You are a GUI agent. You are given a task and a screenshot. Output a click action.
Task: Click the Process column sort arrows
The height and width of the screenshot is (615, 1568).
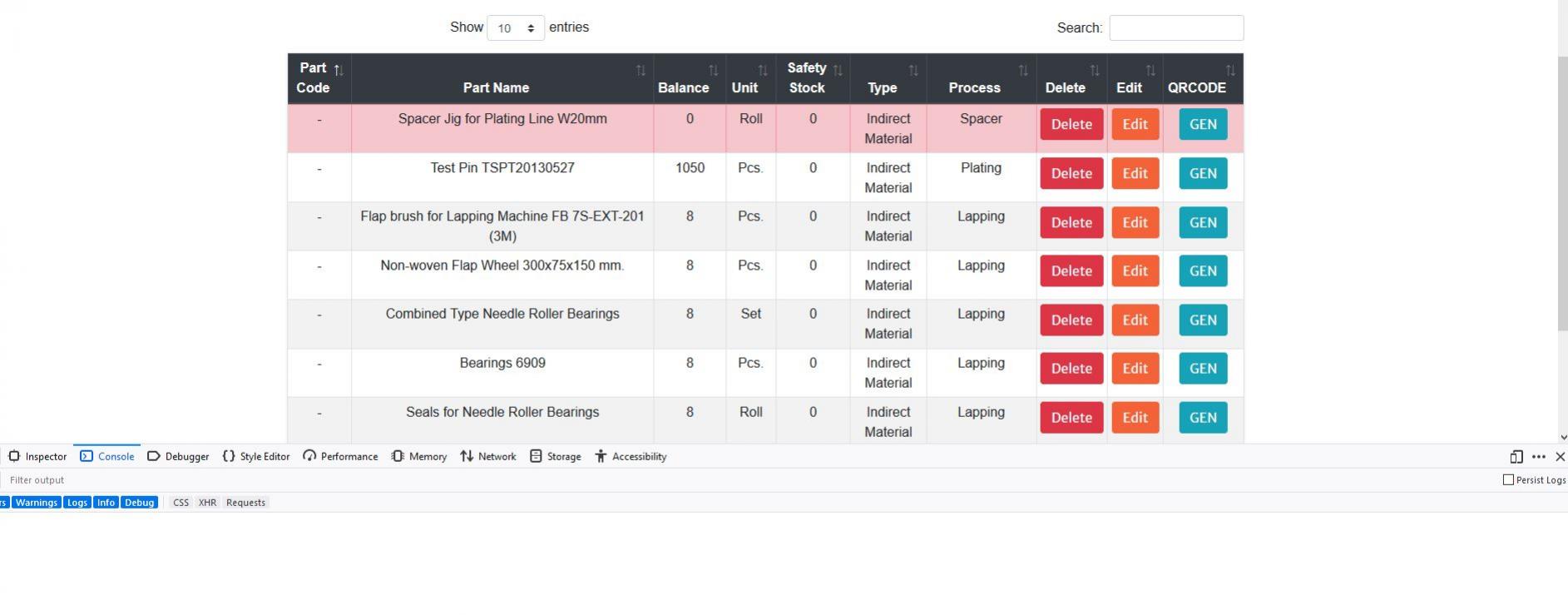[1023, 71]
